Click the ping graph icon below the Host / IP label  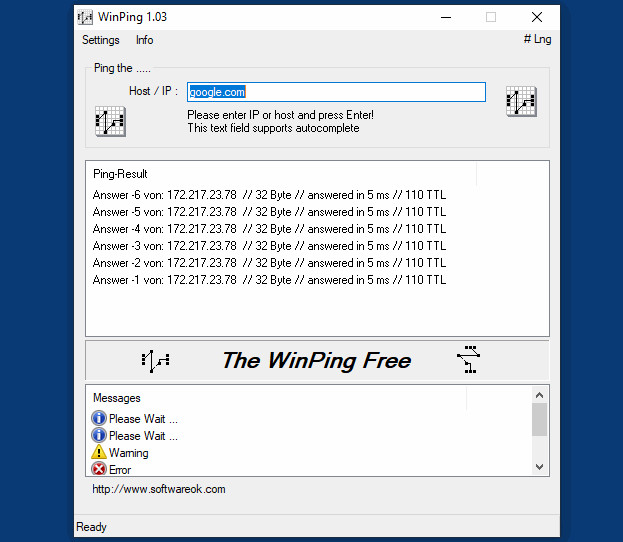click(x=110, y=121)
